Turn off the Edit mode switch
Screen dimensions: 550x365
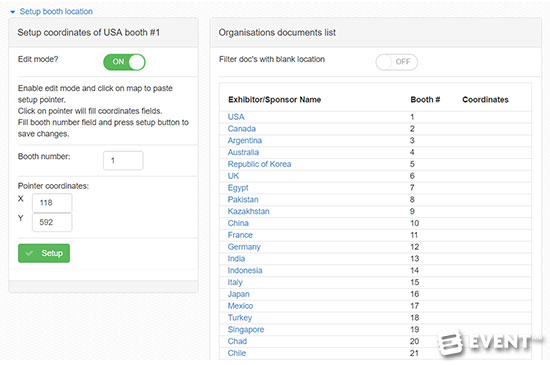click(x=124, y=62)
